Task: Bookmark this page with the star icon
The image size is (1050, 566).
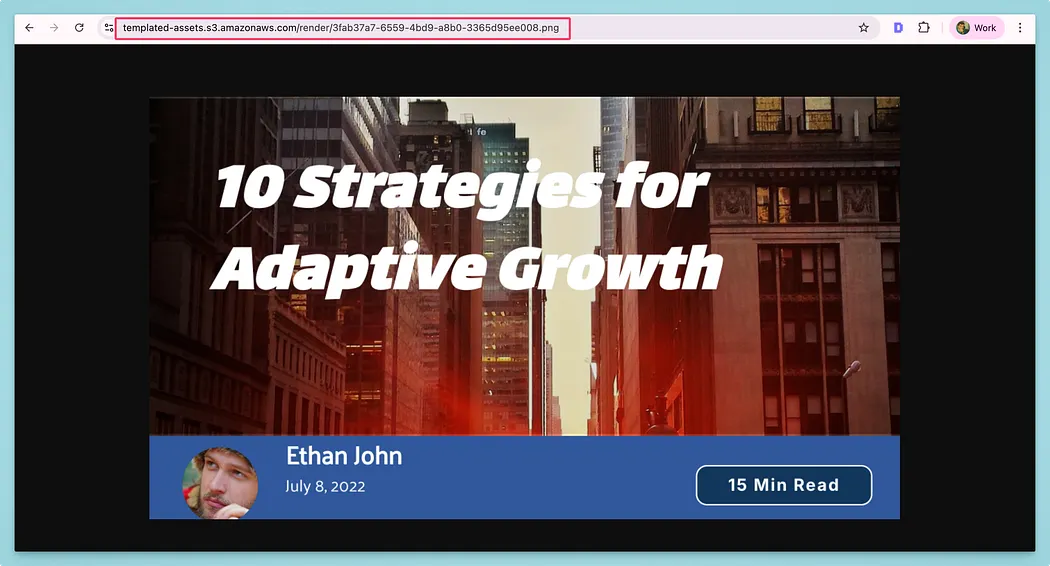Action: 864,27
